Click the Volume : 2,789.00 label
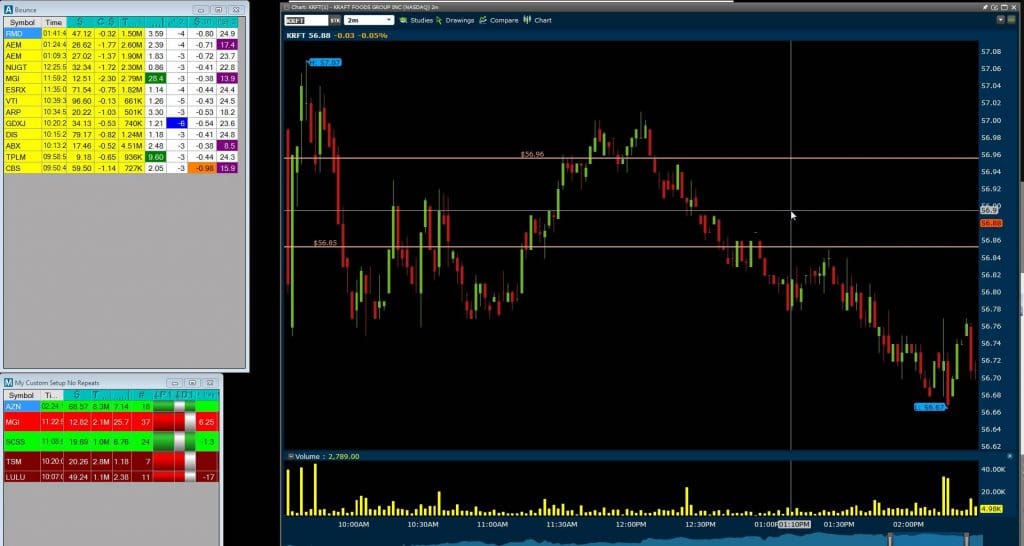 [327, 457]
